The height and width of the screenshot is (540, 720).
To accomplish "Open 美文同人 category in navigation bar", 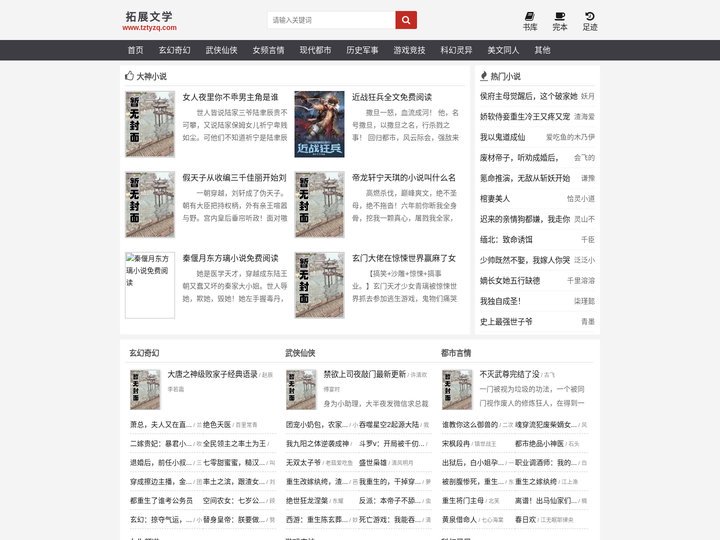I will coord(503,50).
